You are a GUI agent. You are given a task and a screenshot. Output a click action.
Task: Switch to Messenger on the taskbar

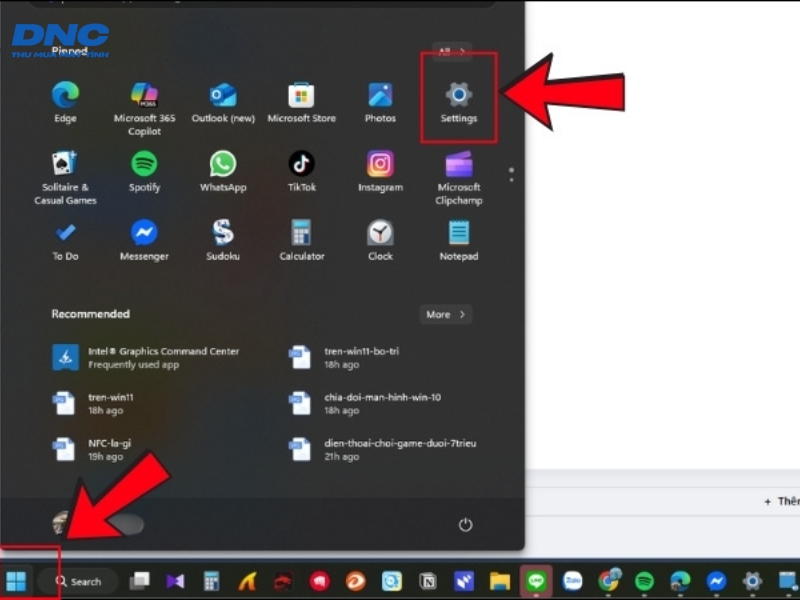pos(716,581)
